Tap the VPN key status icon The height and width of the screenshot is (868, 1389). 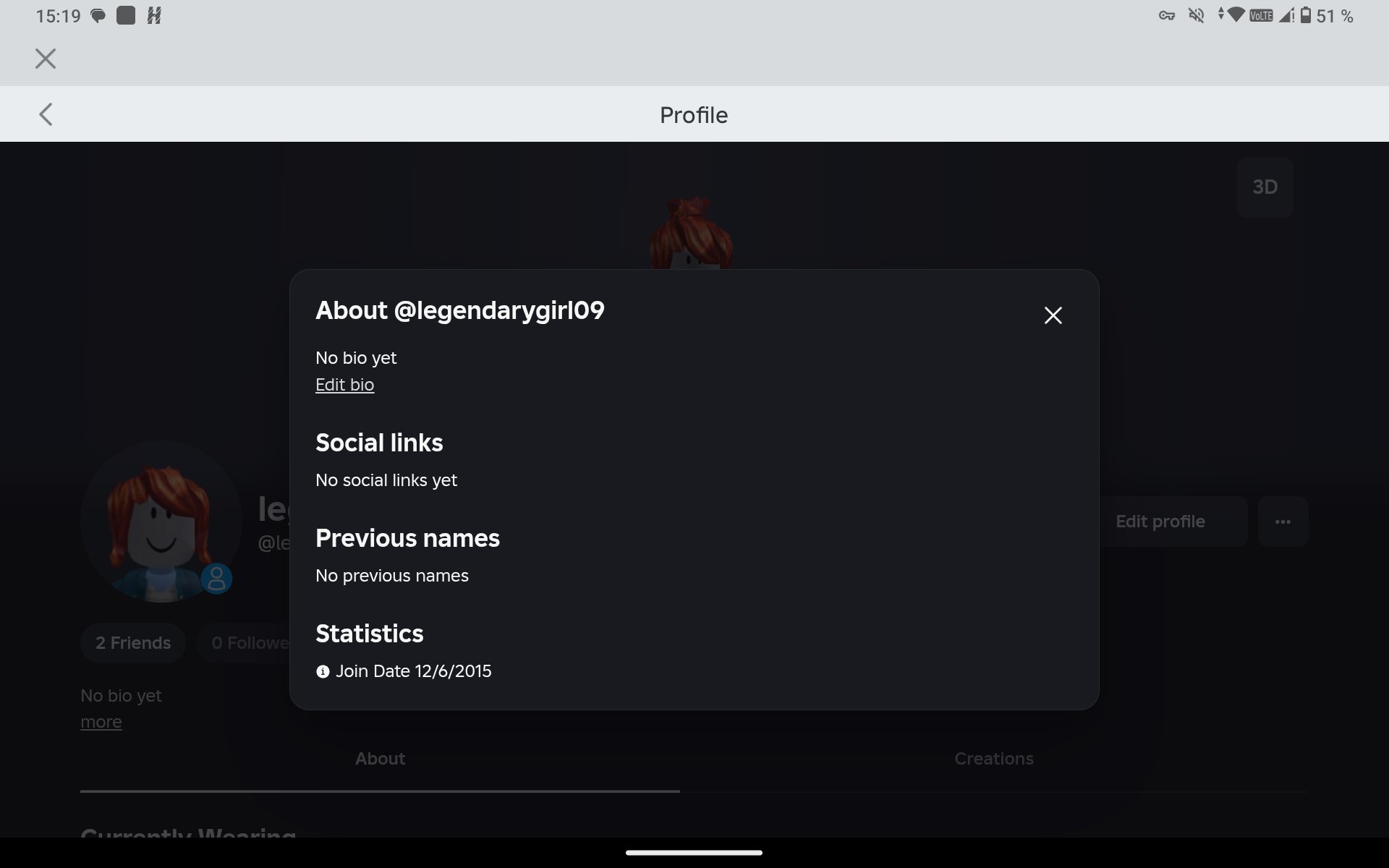click(x=1166, y=15)
